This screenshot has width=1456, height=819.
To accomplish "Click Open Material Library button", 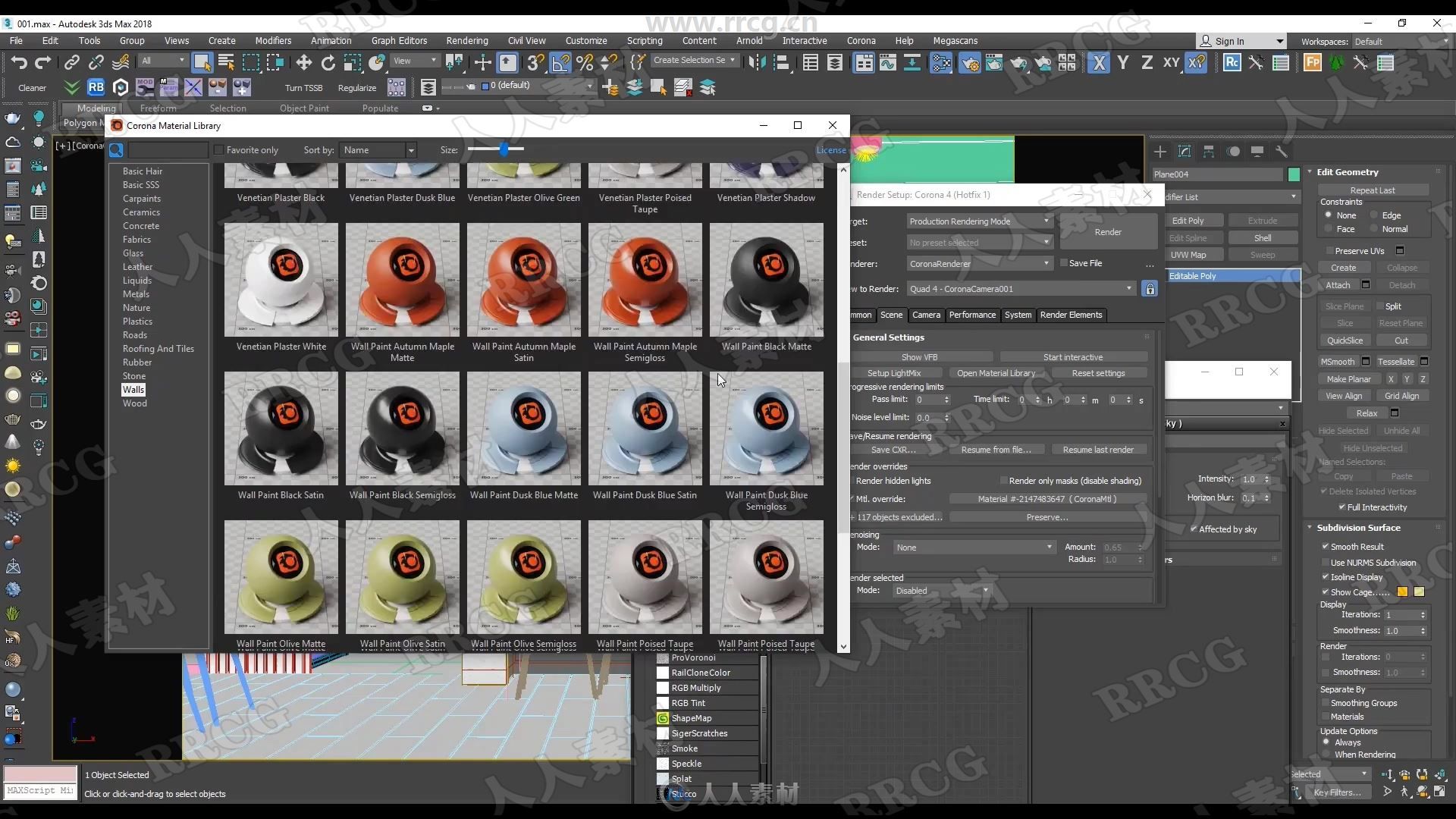I will click(x=996, y=373).
